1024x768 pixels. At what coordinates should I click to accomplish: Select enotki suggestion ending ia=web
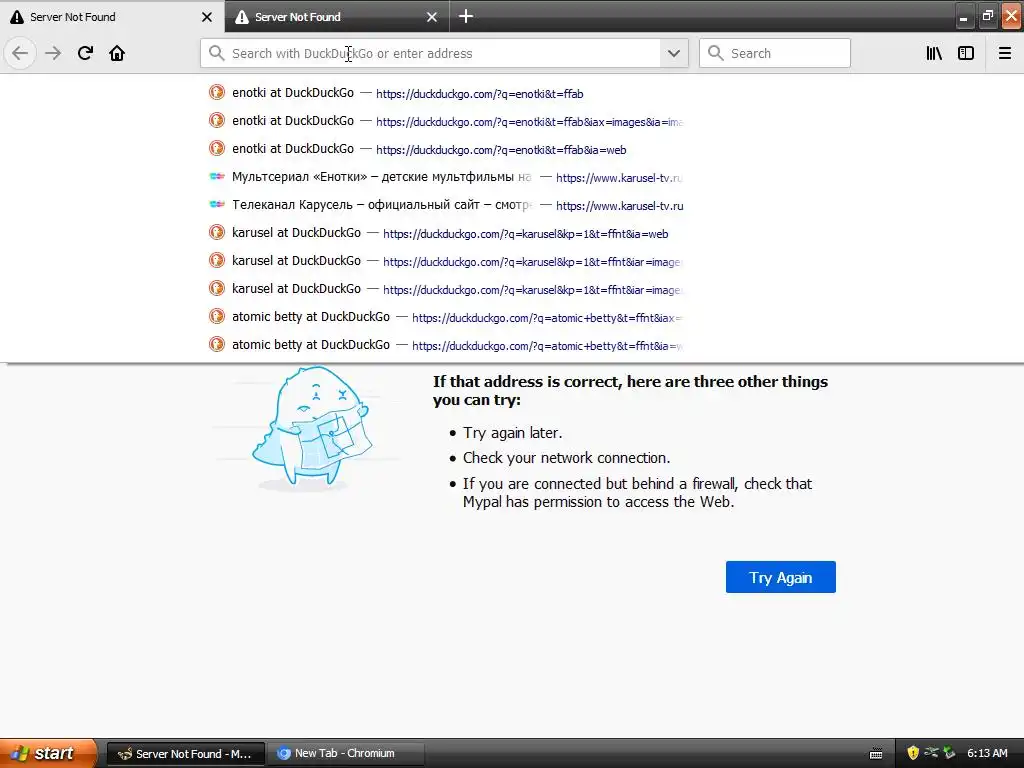tap(444, 149)
